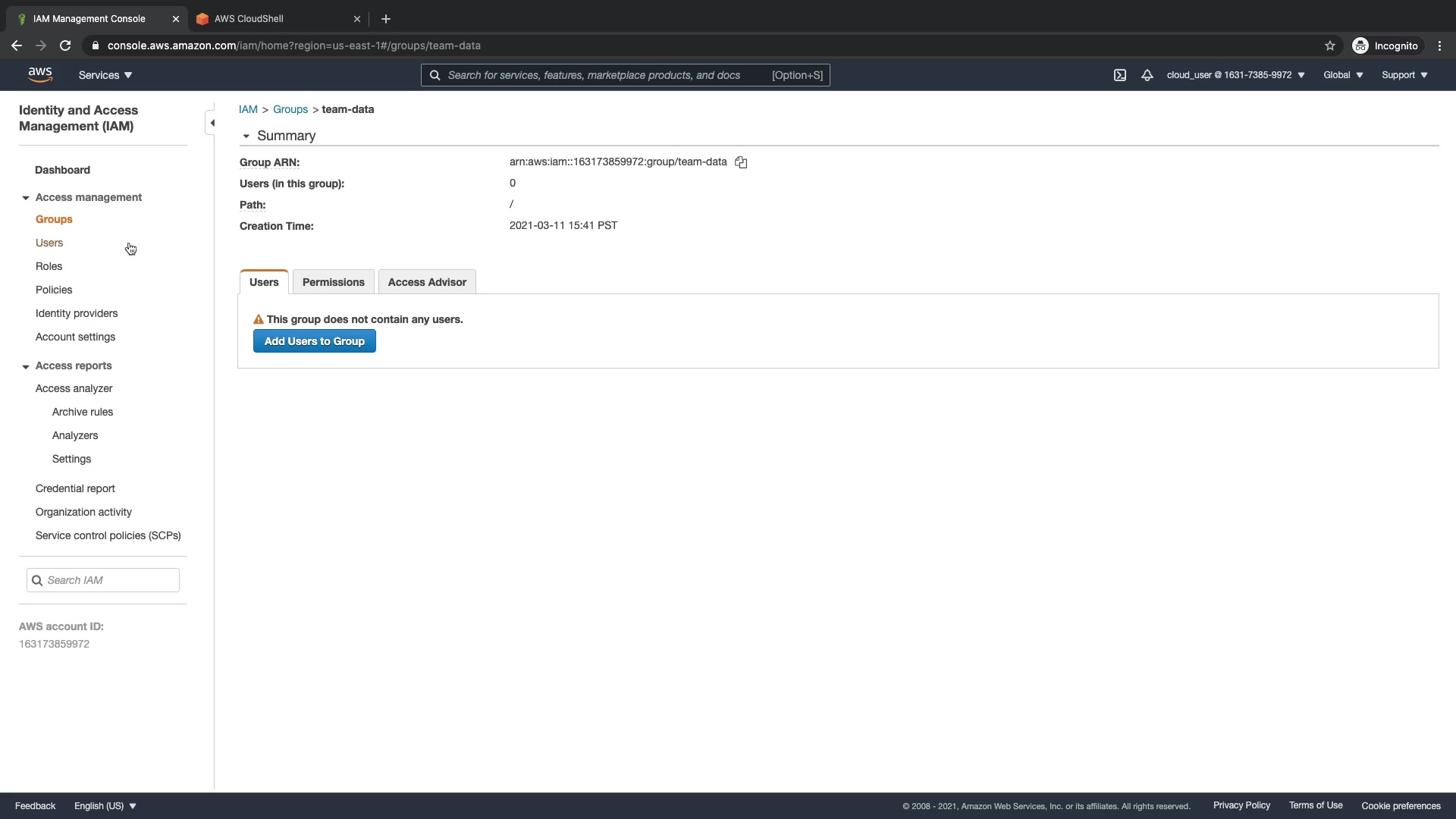Open cloud_user account dropdown

pos(1235,75)
